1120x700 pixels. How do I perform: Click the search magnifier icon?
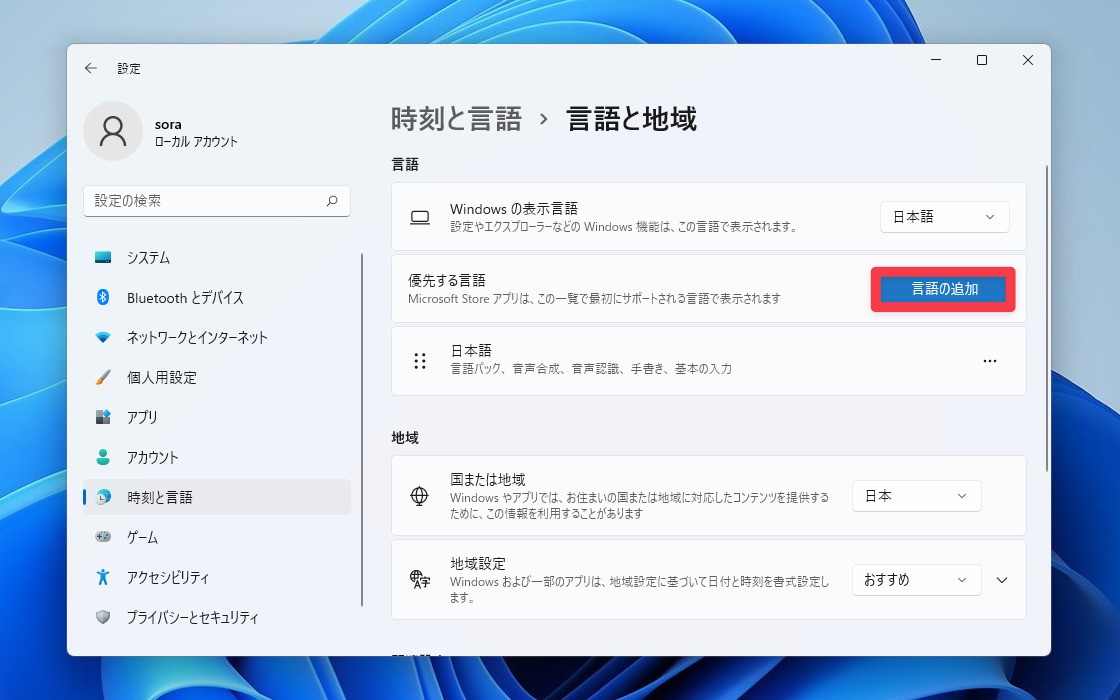click(x=332, y=201)
